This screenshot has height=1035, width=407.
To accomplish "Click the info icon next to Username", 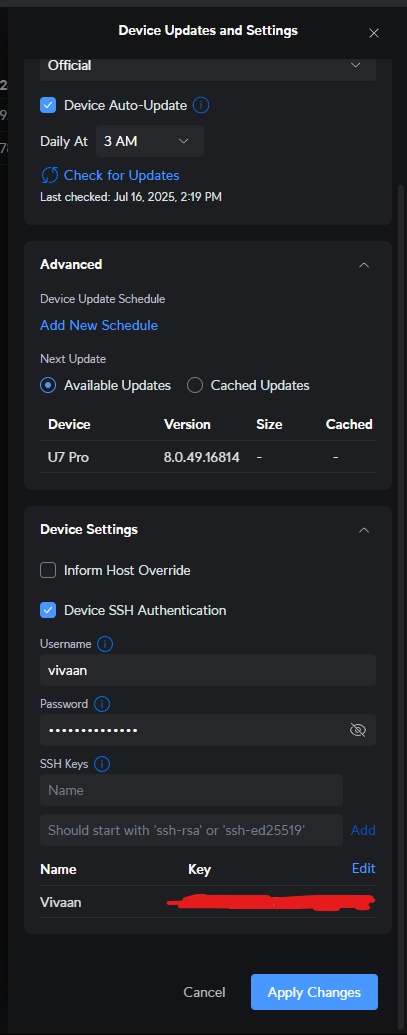I will [105, 644].
